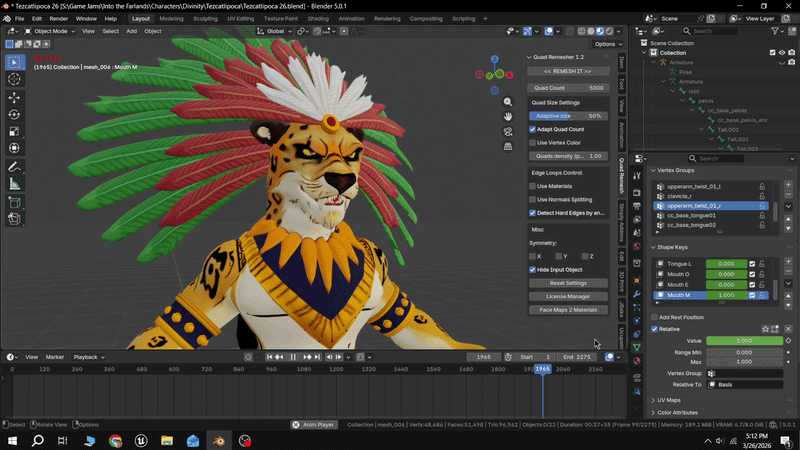This screenshot has height=450, width=800.
Task: Enable Use Normals Splitting checkbox
Action: point(533,199)
